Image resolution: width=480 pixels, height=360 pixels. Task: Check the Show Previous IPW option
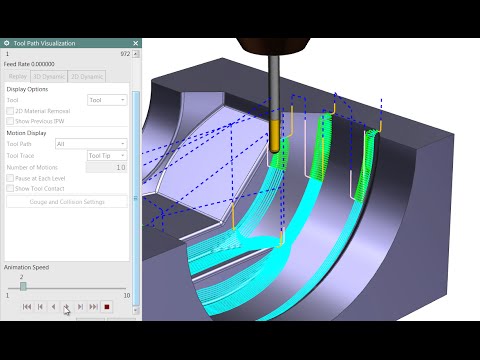[10, 121]
